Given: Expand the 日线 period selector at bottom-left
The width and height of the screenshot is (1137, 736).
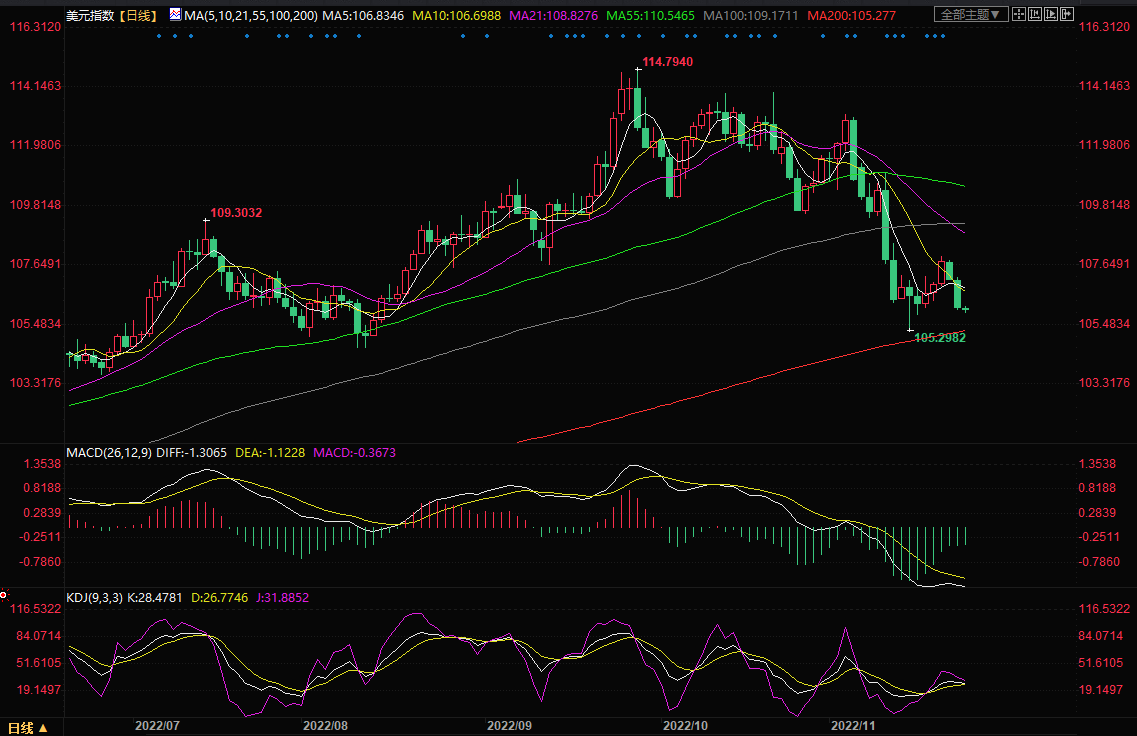Looking at the screenshot, I should 29,727.
